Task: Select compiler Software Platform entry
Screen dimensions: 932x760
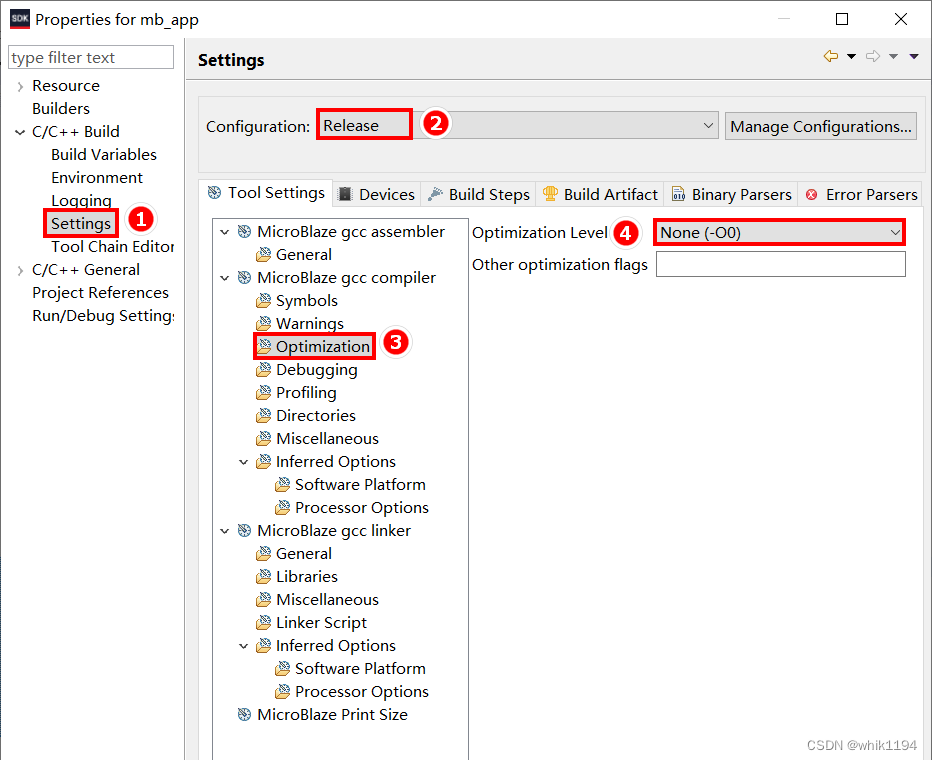Action: pyautogui.click(x=360, y=484)
